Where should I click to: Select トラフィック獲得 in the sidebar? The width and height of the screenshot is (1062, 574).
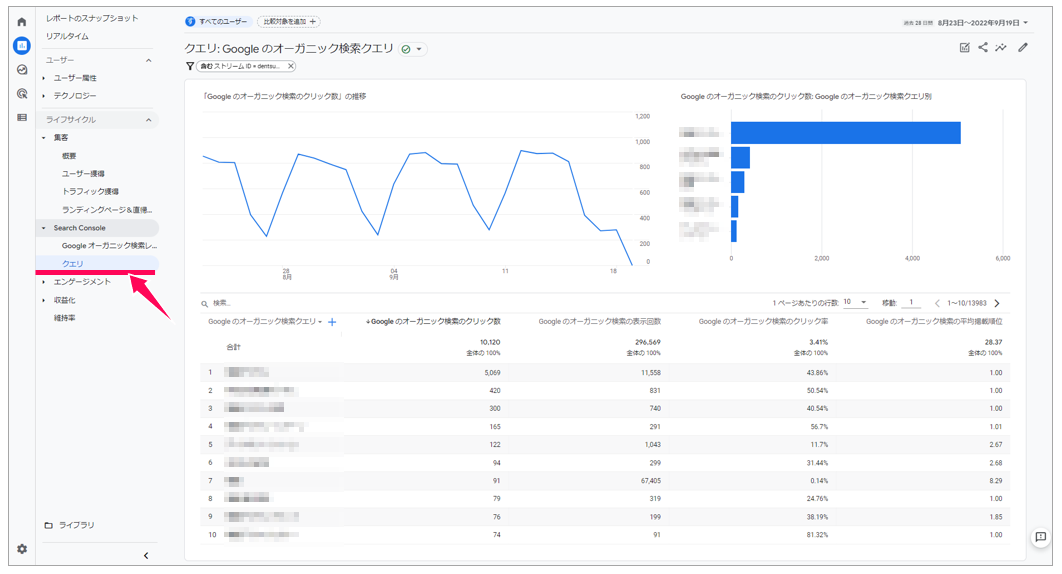coord(90,191)
